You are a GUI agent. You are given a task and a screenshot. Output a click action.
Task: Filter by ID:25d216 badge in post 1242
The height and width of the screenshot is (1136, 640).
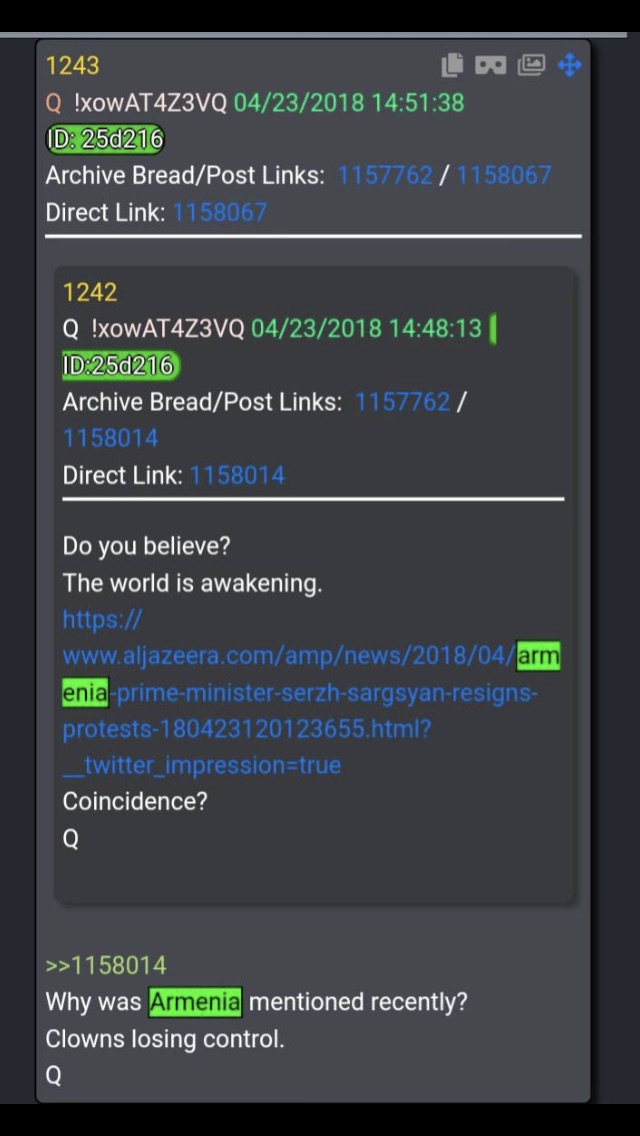(120, 366)
